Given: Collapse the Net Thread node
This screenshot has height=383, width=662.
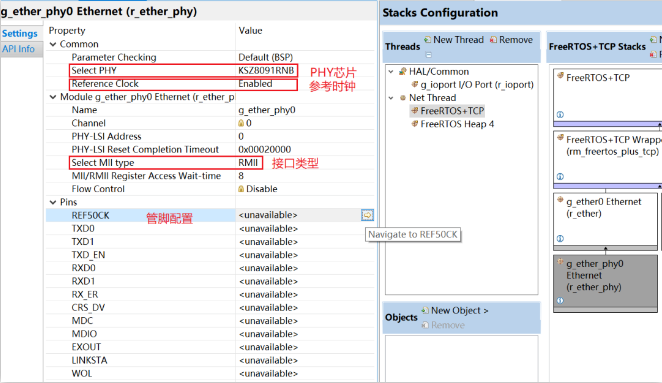Looking at the screenshot, I should 391,98.
